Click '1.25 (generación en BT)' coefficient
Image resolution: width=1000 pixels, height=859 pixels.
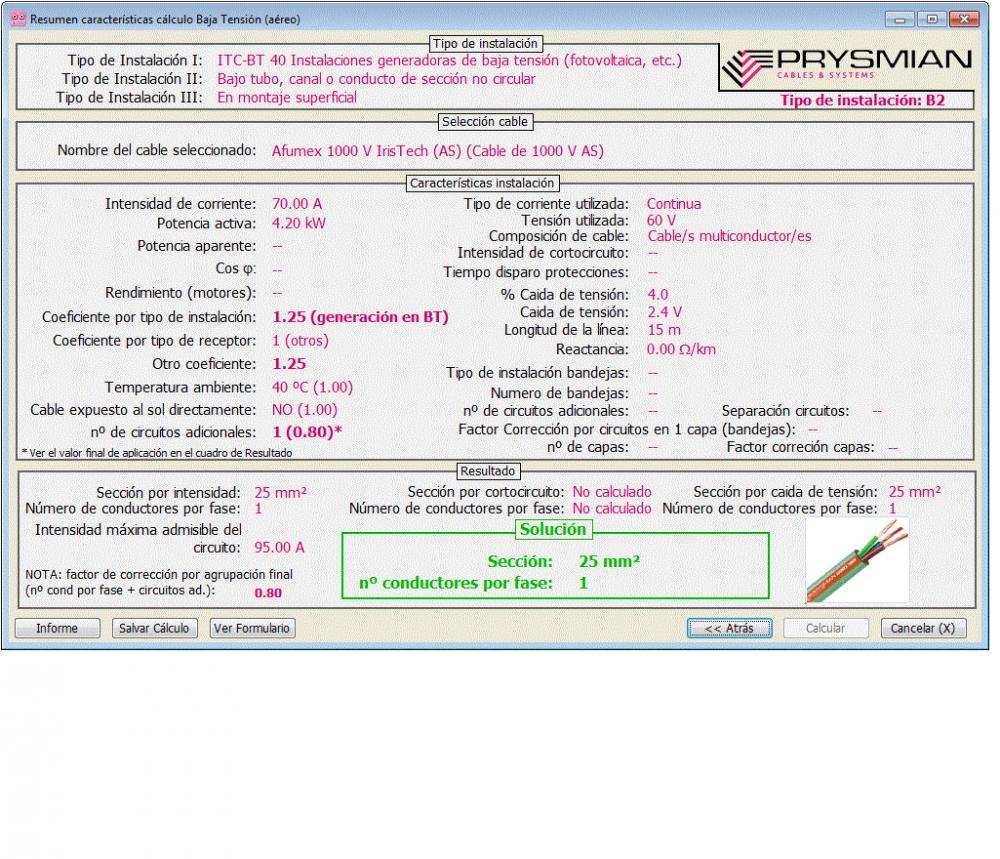tap(360, 317)
